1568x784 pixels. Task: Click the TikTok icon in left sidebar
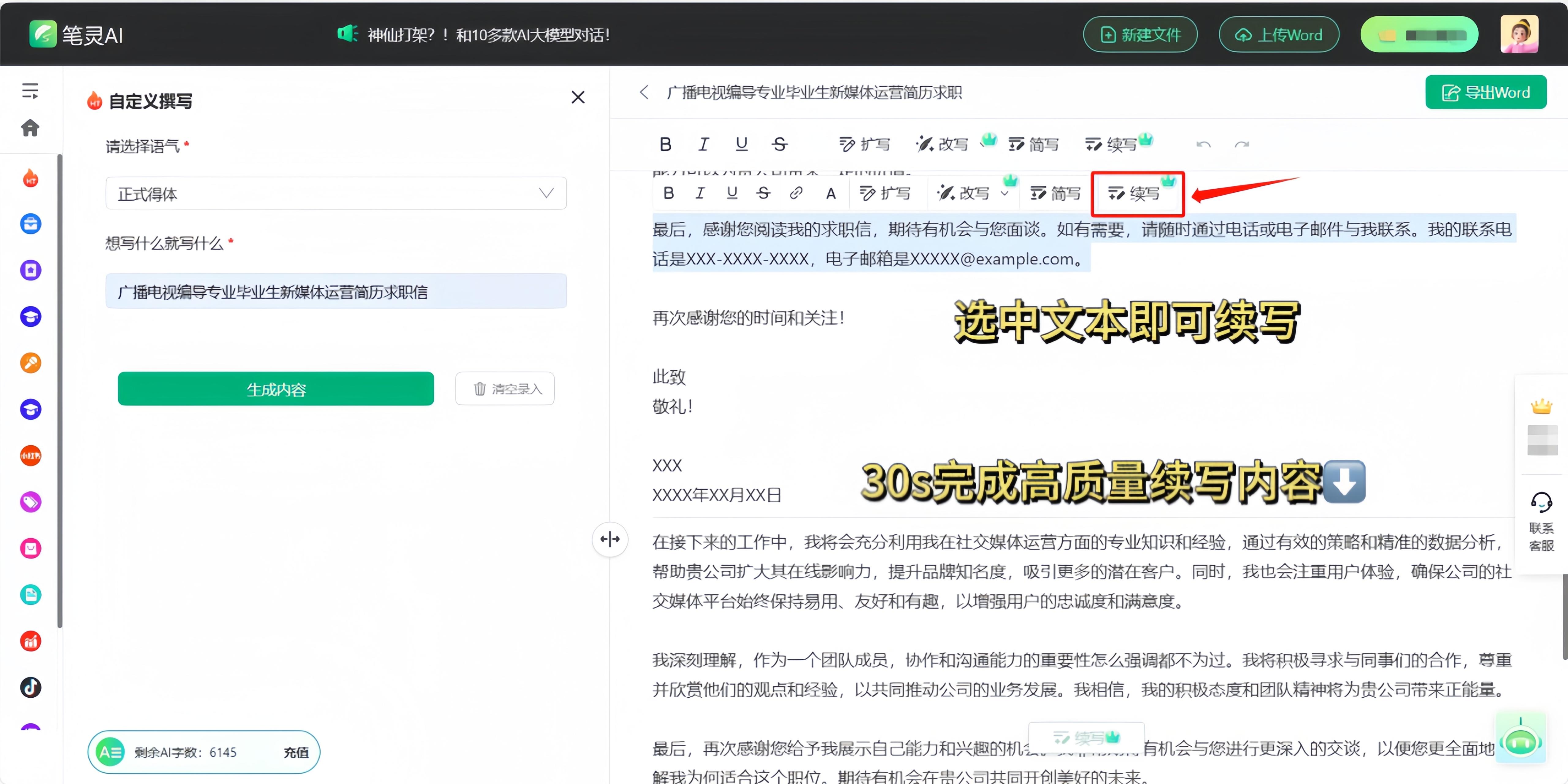coord(30,687)
